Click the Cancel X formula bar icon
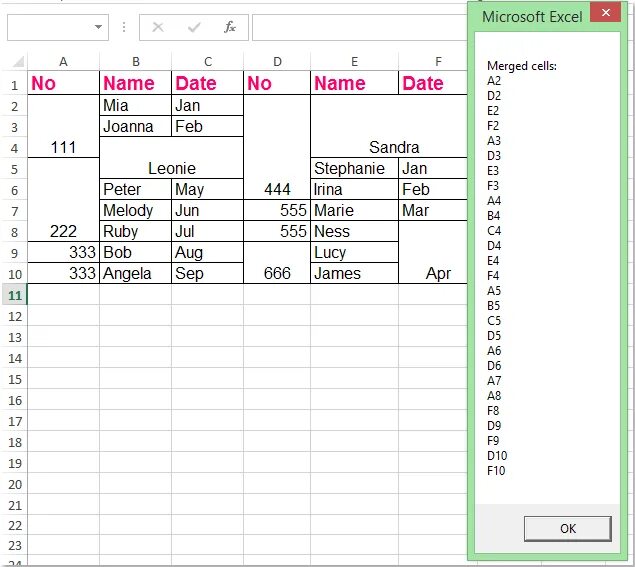The image size is (635, 567). (x=158, y=27)
